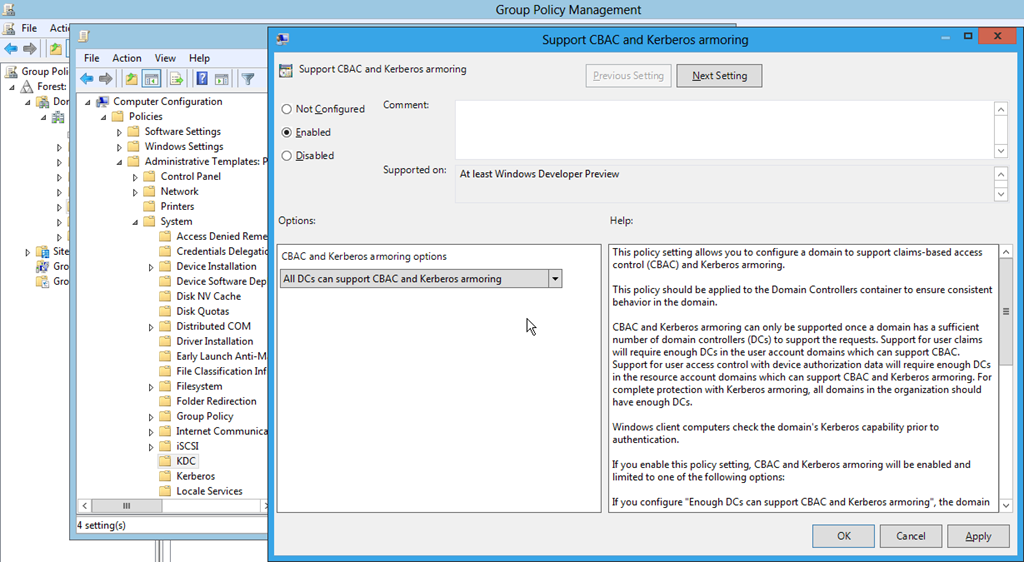
Task: Open Action menu in Group Policy Editor
Action: pos(127,58)
